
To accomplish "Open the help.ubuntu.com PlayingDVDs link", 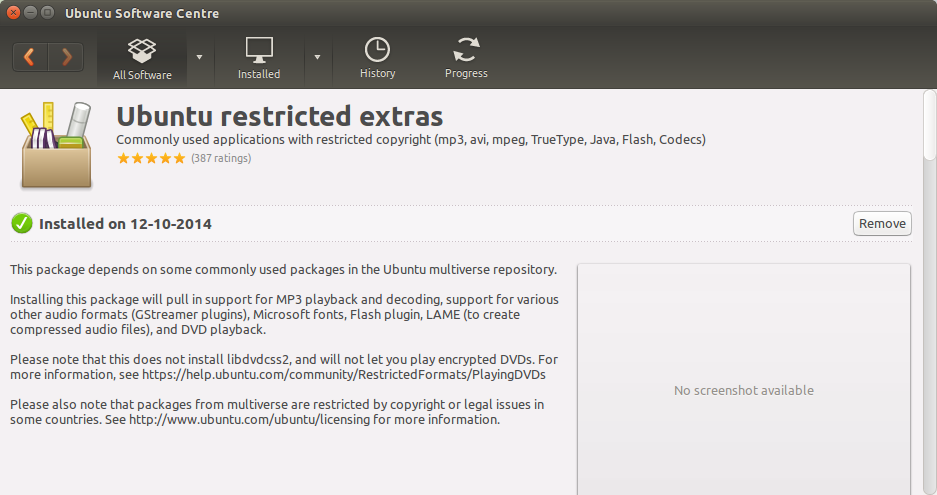I will [344, 375].
